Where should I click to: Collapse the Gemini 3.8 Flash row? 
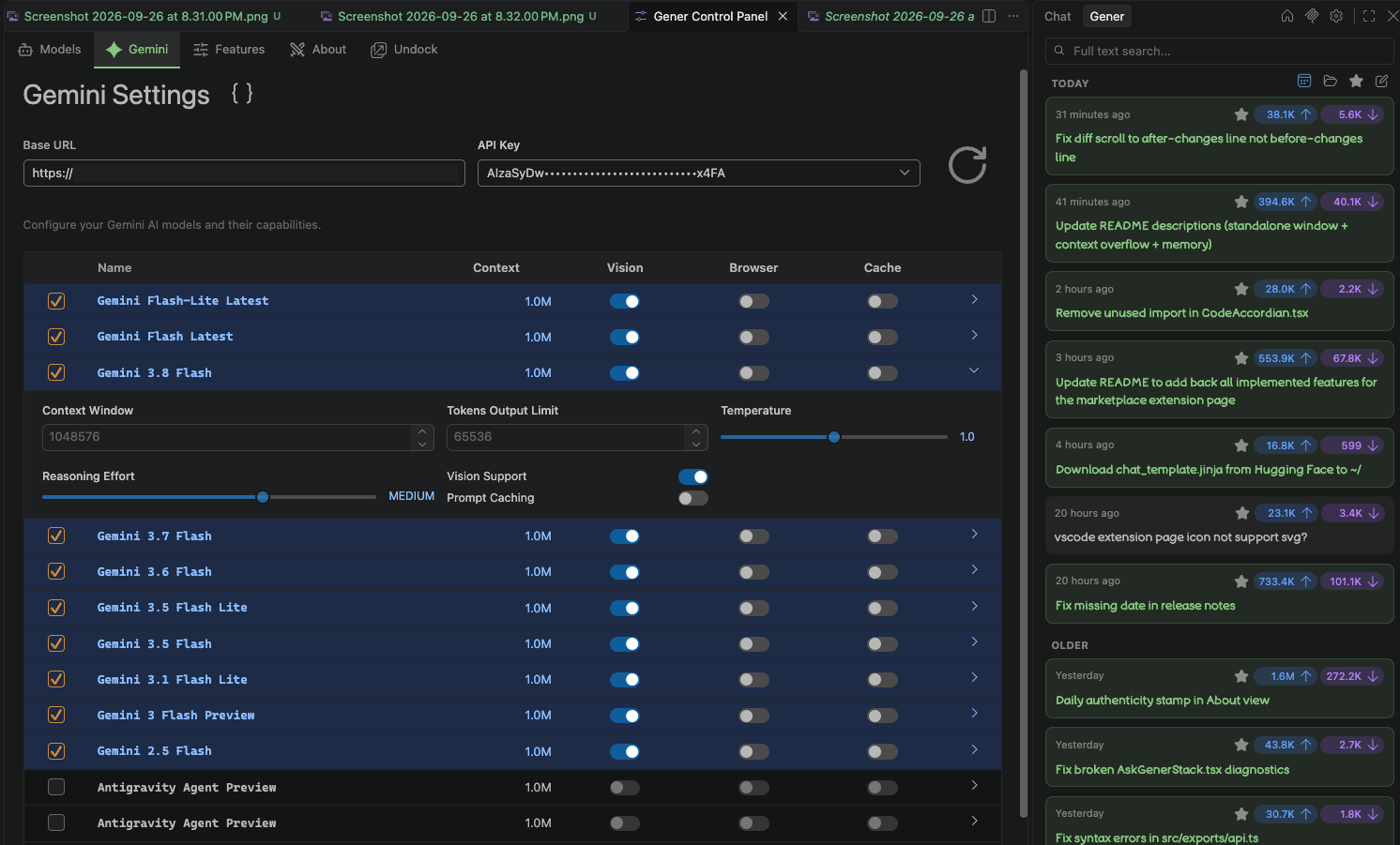coord(974,370)
